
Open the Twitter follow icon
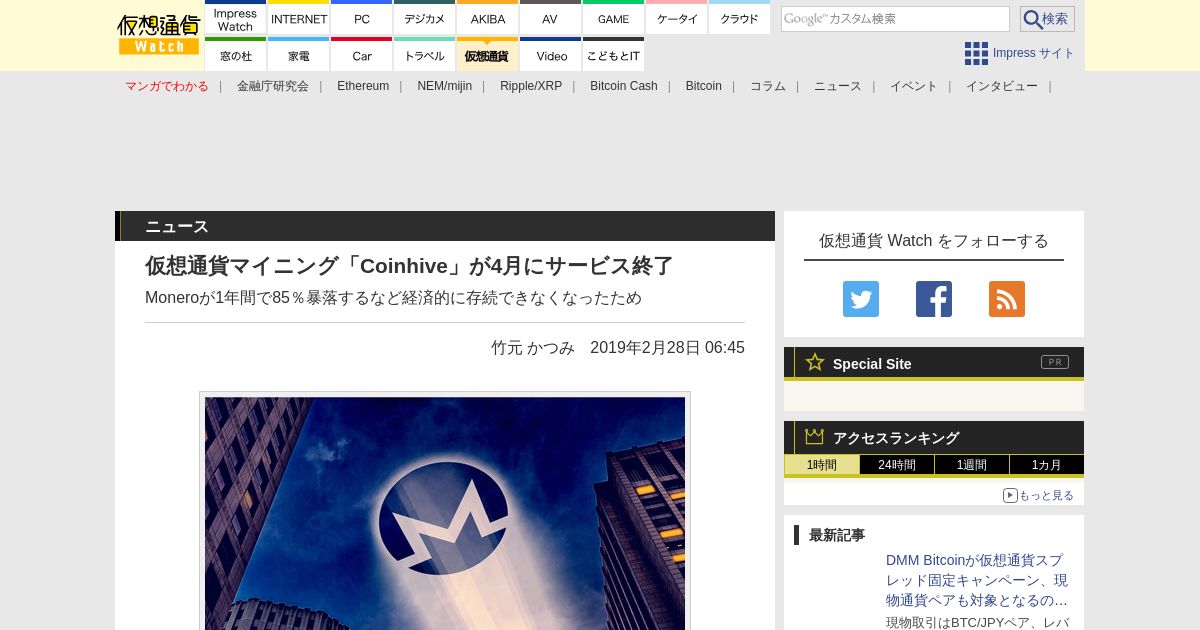[x=861, y=299]
